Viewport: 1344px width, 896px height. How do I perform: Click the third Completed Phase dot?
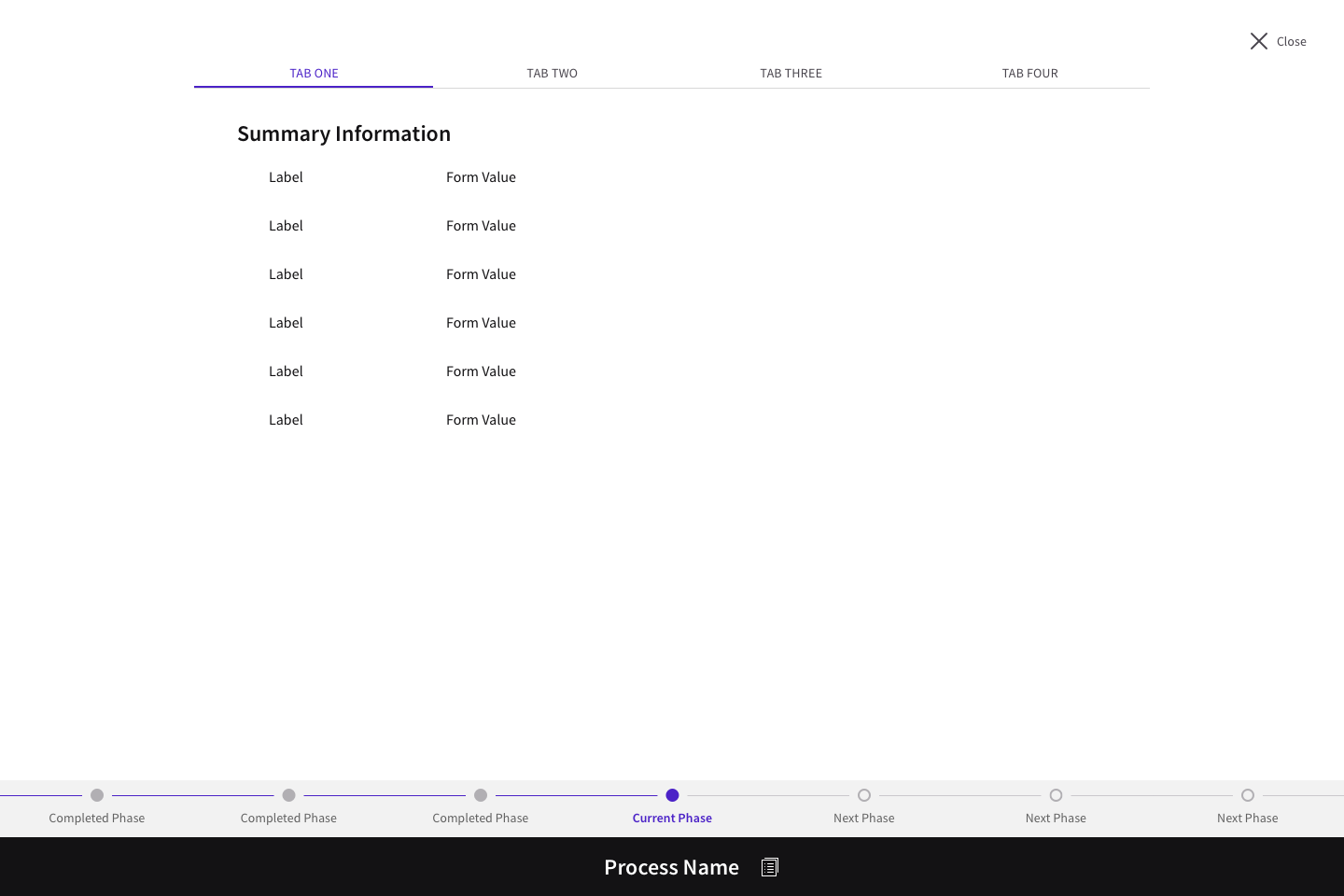pos(481,795)
